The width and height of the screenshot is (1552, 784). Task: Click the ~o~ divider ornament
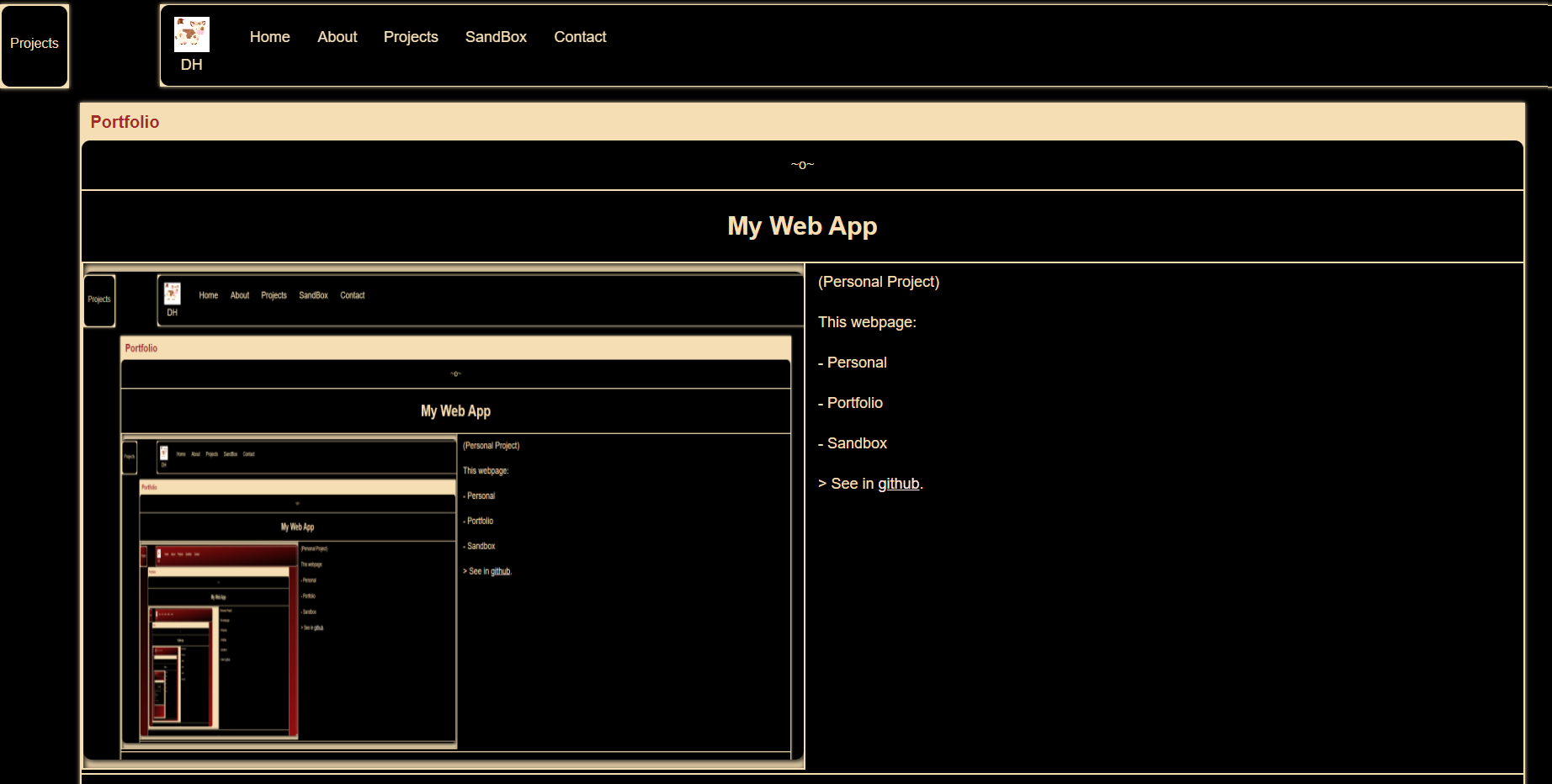[802, 165]
